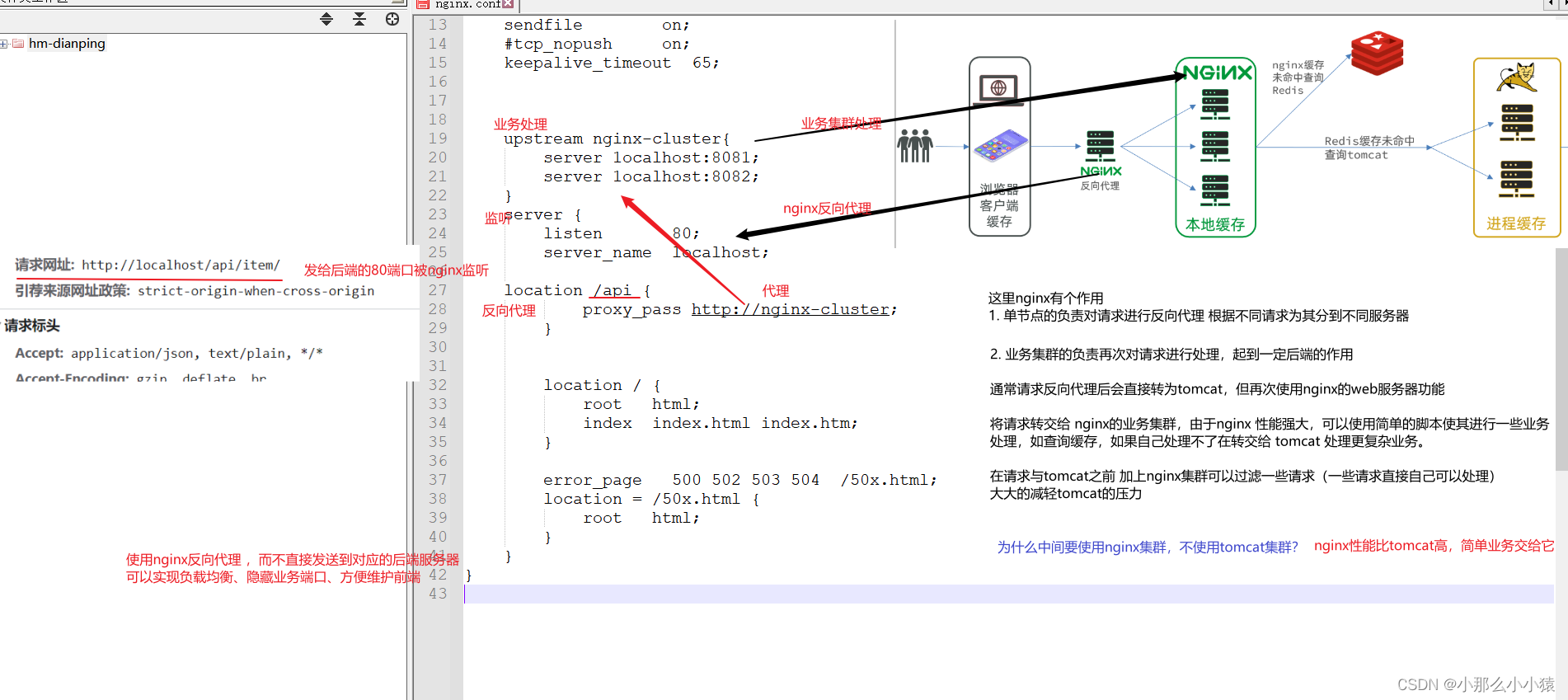Expand the hm-dianping tree node

[4, 44]
